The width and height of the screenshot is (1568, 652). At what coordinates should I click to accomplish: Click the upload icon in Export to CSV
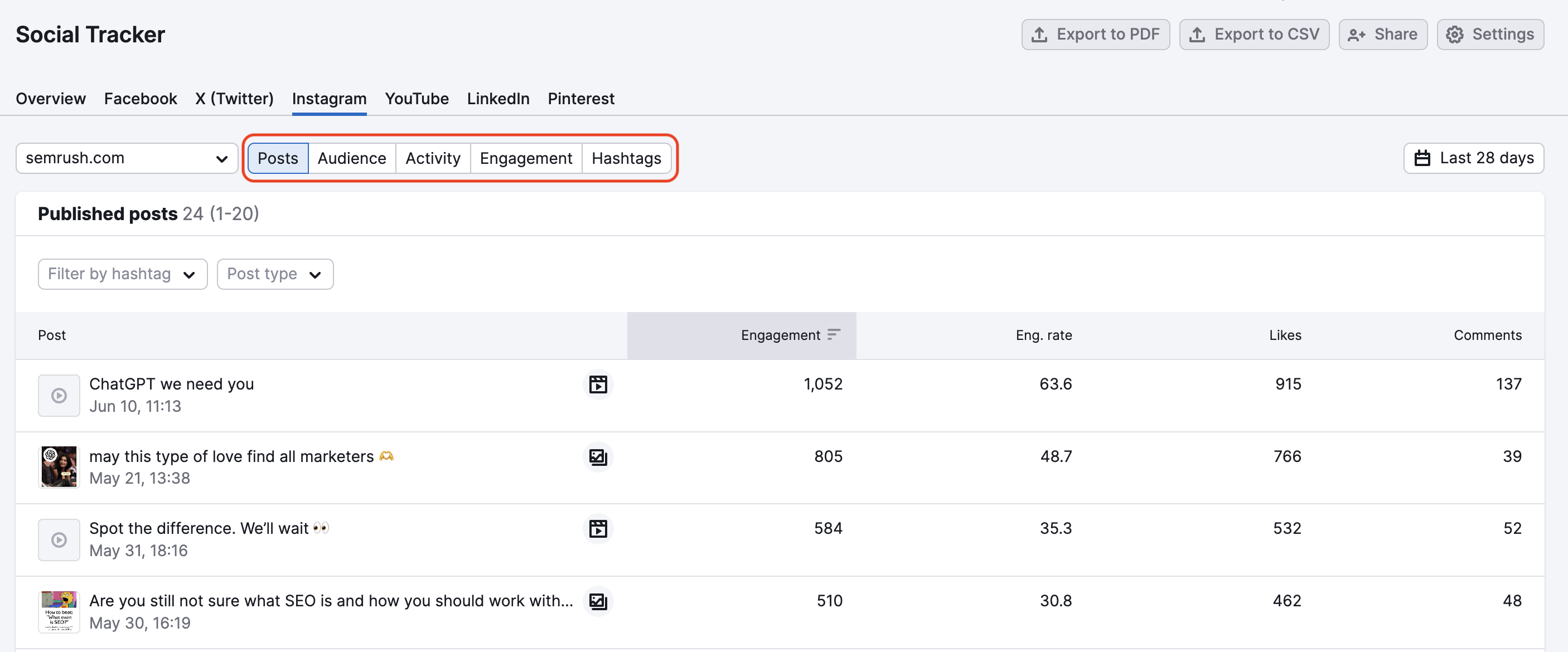[x=1197, y=35]
